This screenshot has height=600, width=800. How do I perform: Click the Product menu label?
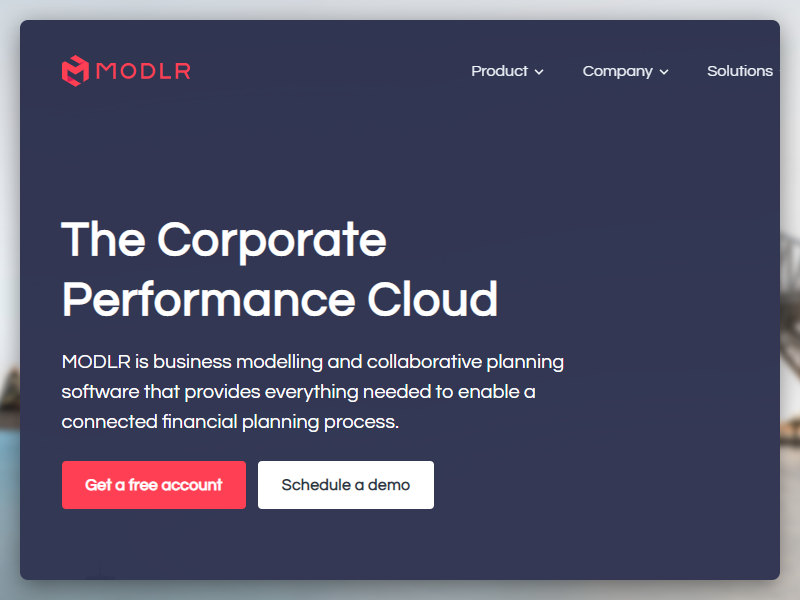click(x=498, y=71)
